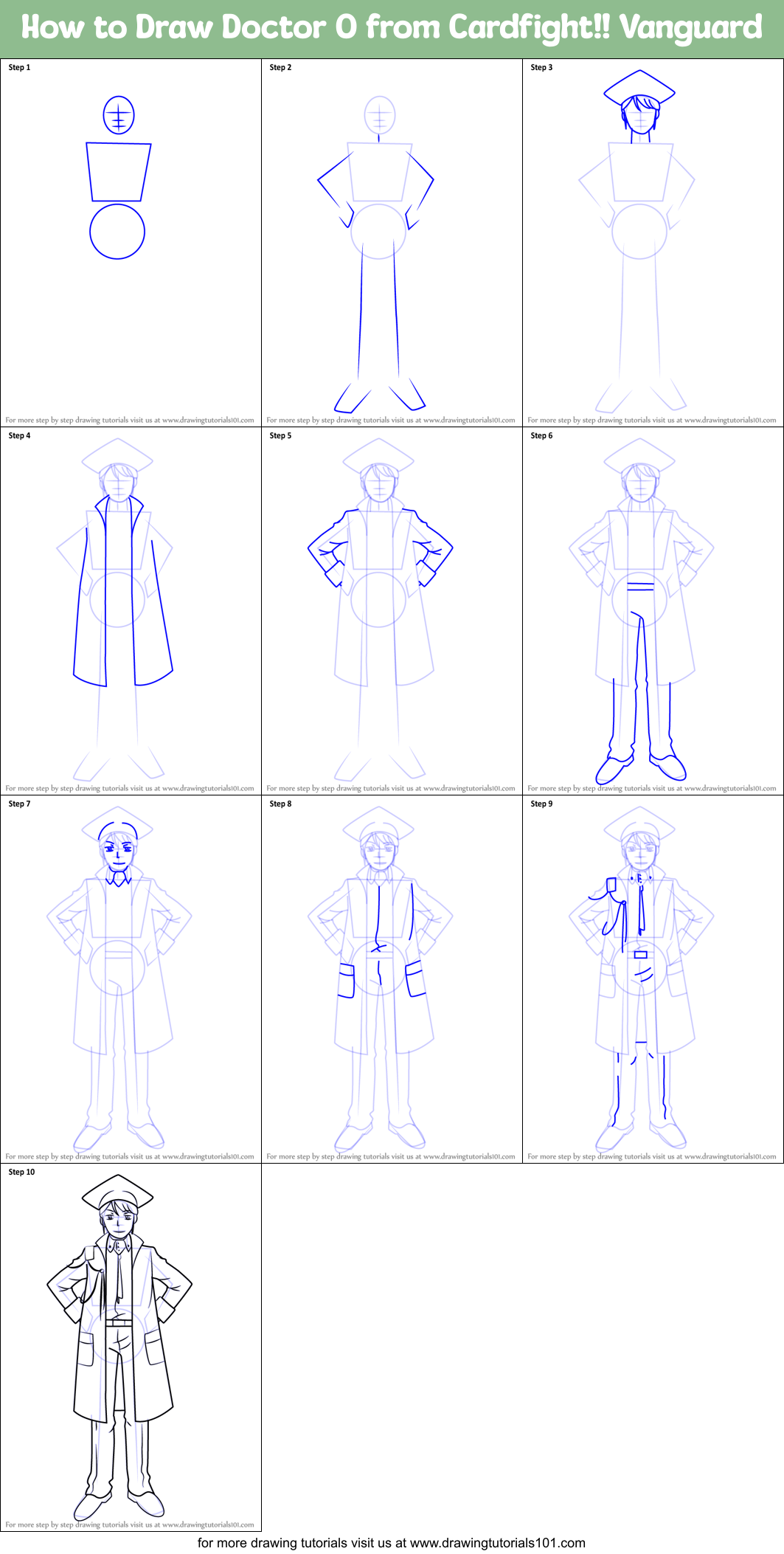Click the 'Step 2' label
The image size is (784, 1554).
coord(280,67)
